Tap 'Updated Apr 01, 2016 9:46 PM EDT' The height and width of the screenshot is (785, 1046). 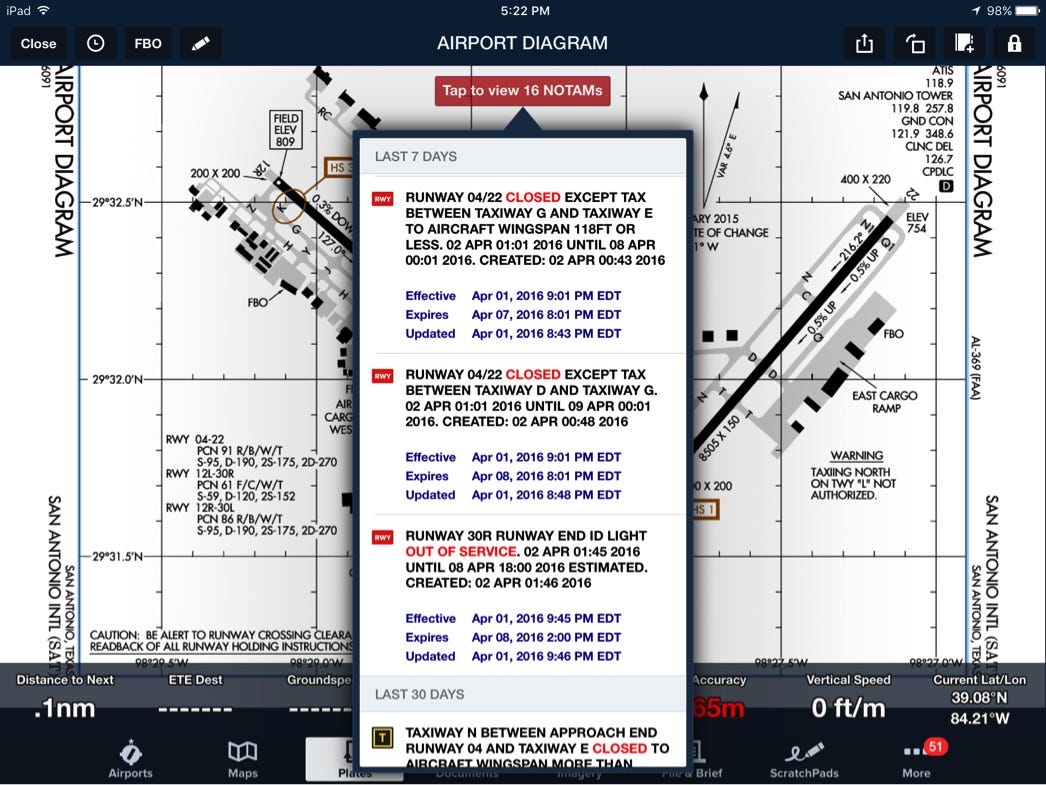click(x=513, y=656)
